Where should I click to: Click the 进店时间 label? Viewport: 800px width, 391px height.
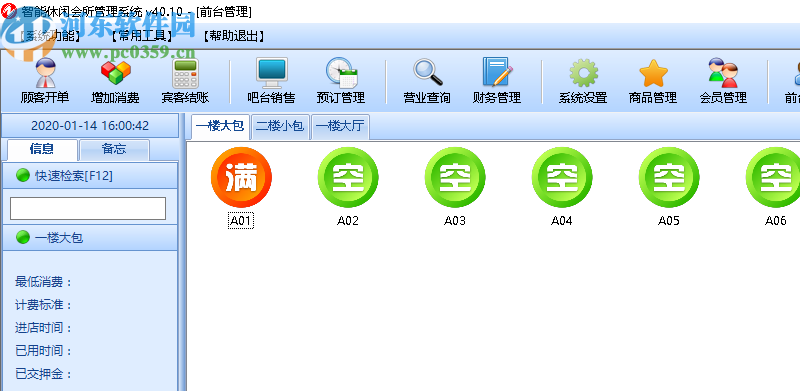(43, 328)
